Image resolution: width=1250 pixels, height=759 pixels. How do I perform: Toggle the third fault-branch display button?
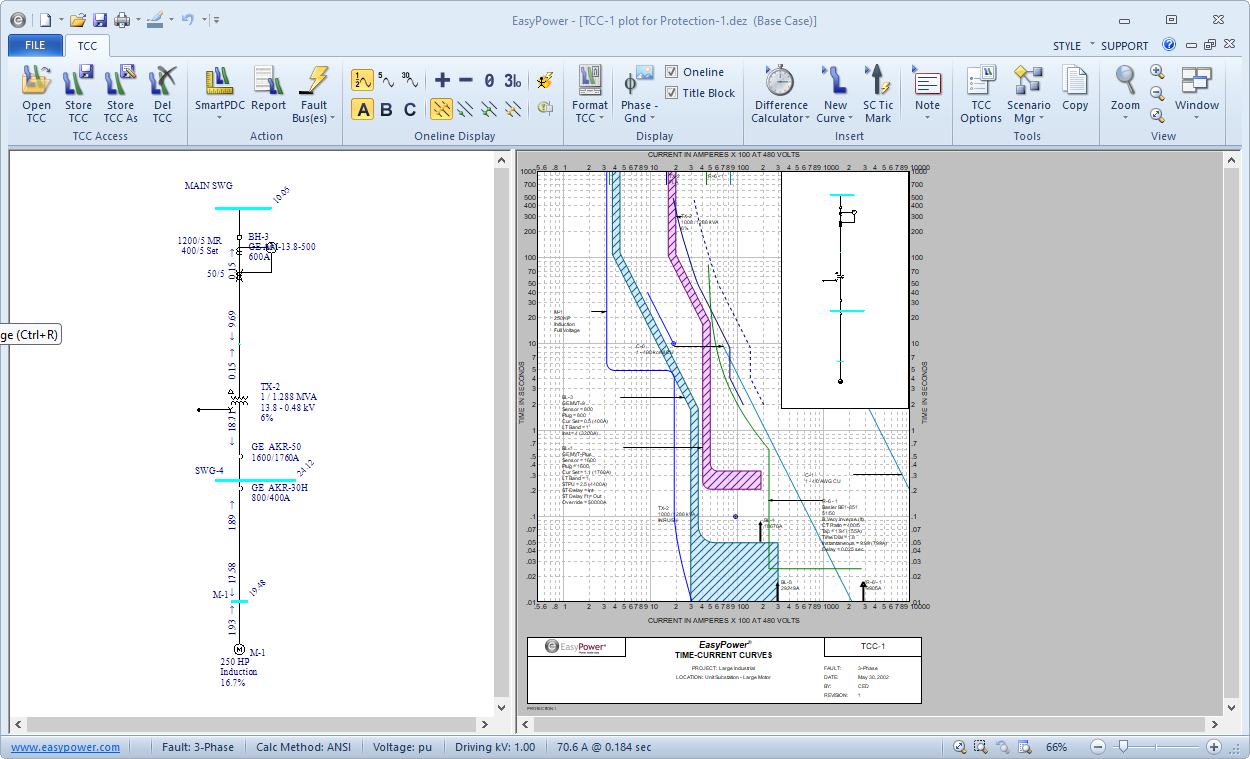(x=489, y=109)
